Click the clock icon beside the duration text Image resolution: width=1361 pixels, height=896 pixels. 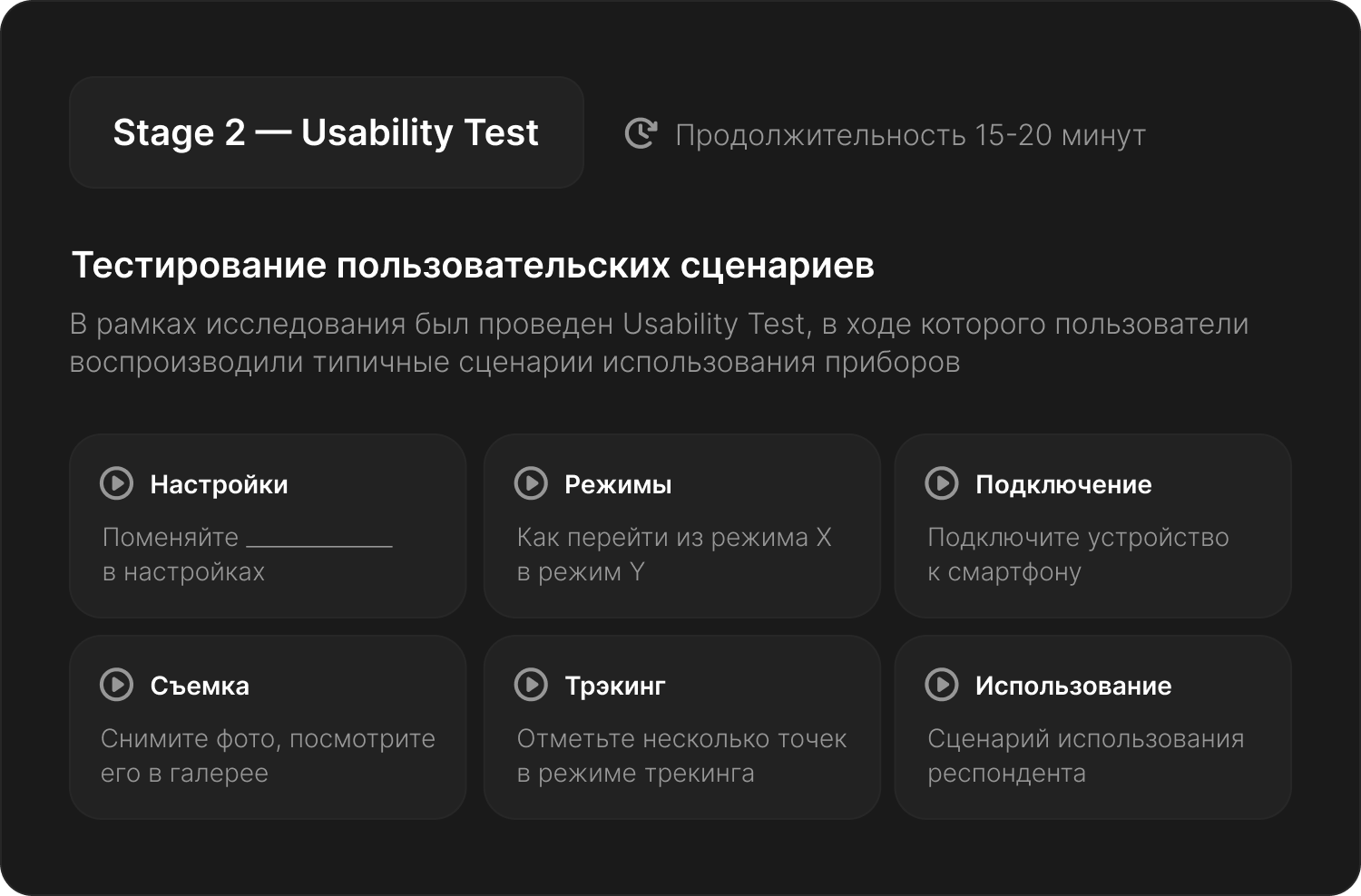(641, 134)
